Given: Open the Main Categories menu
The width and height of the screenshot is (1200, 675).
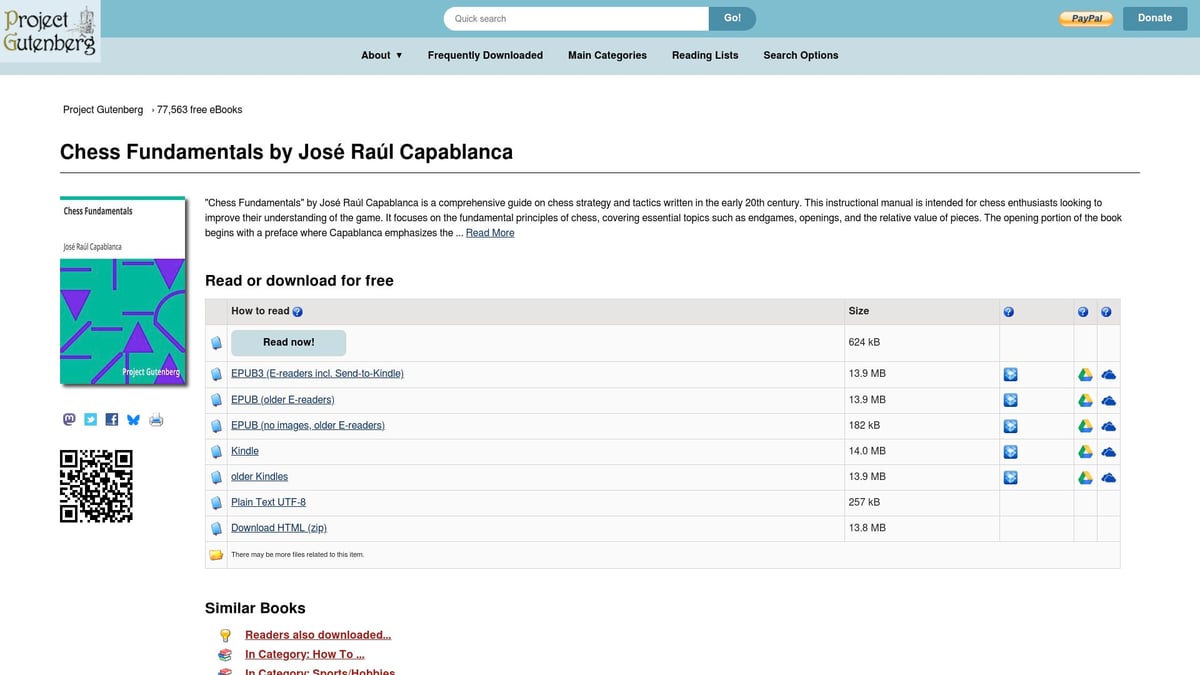Looking at the screenshot, I should pos(607,55).
